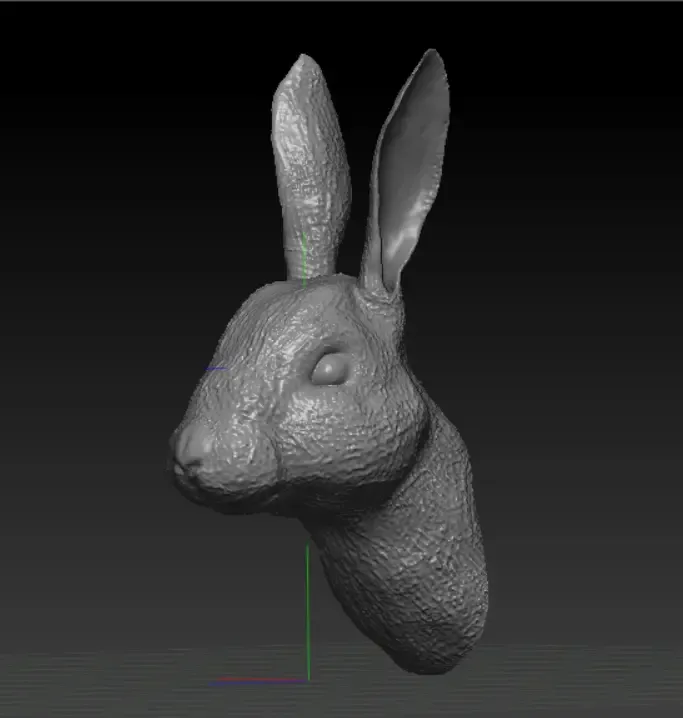Image resolution: width=683 pixels, height=718 pixels.
Task: Click the axis origin point on the floor
Action: pos(308,680)
